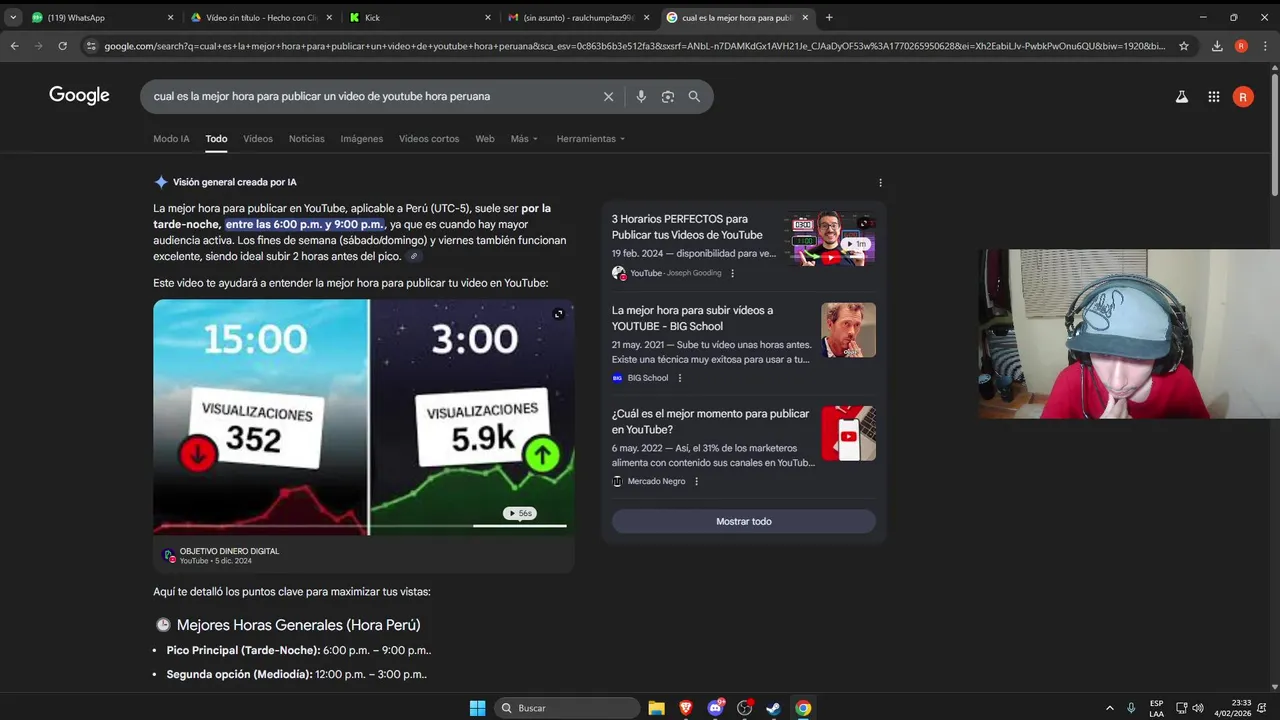
Task: View site information icon in the address bar
Action: [x=91, y=46]
